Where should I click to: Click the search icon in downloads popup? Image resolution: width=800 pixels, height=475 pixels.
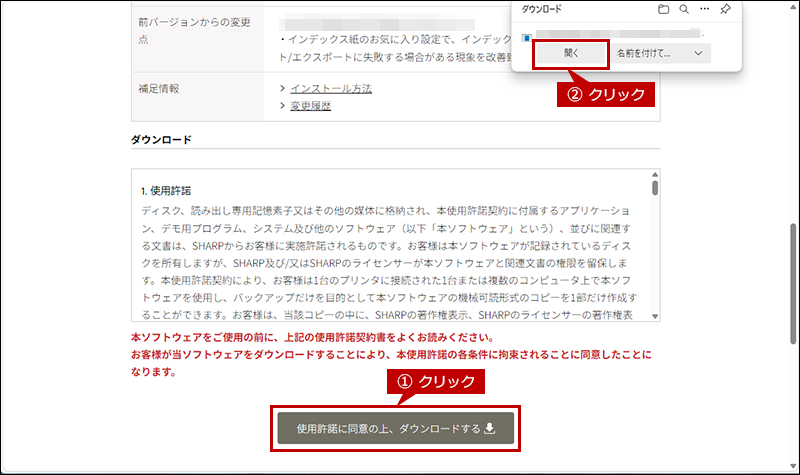[684, 9]
